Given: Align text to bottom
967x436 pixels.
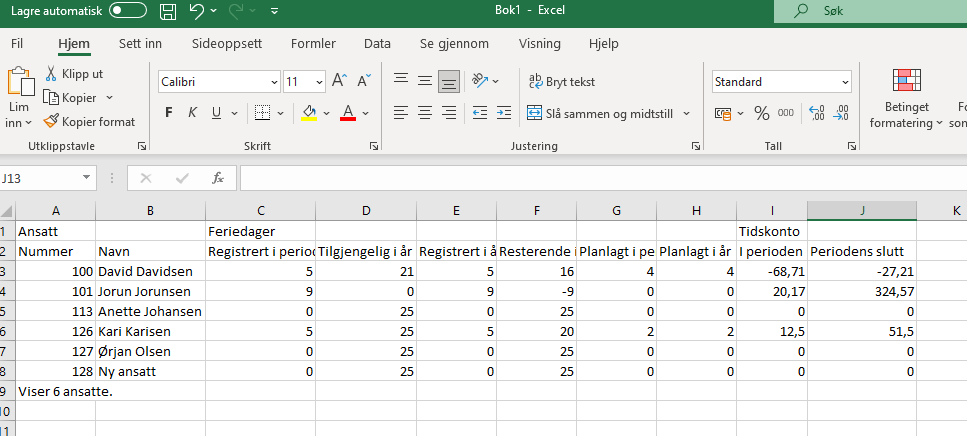Looking at the screenshot, I should (449, 81).
